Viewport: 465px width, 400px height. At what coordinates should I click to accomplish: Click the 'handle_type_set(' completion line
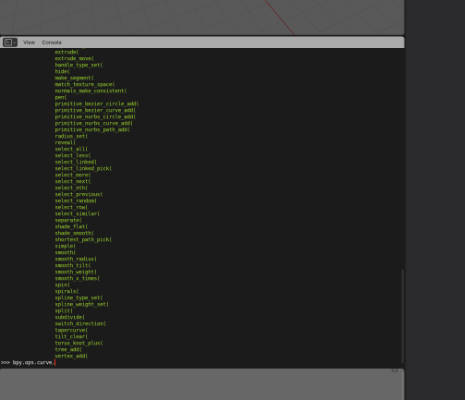click(x=79, y=65)
